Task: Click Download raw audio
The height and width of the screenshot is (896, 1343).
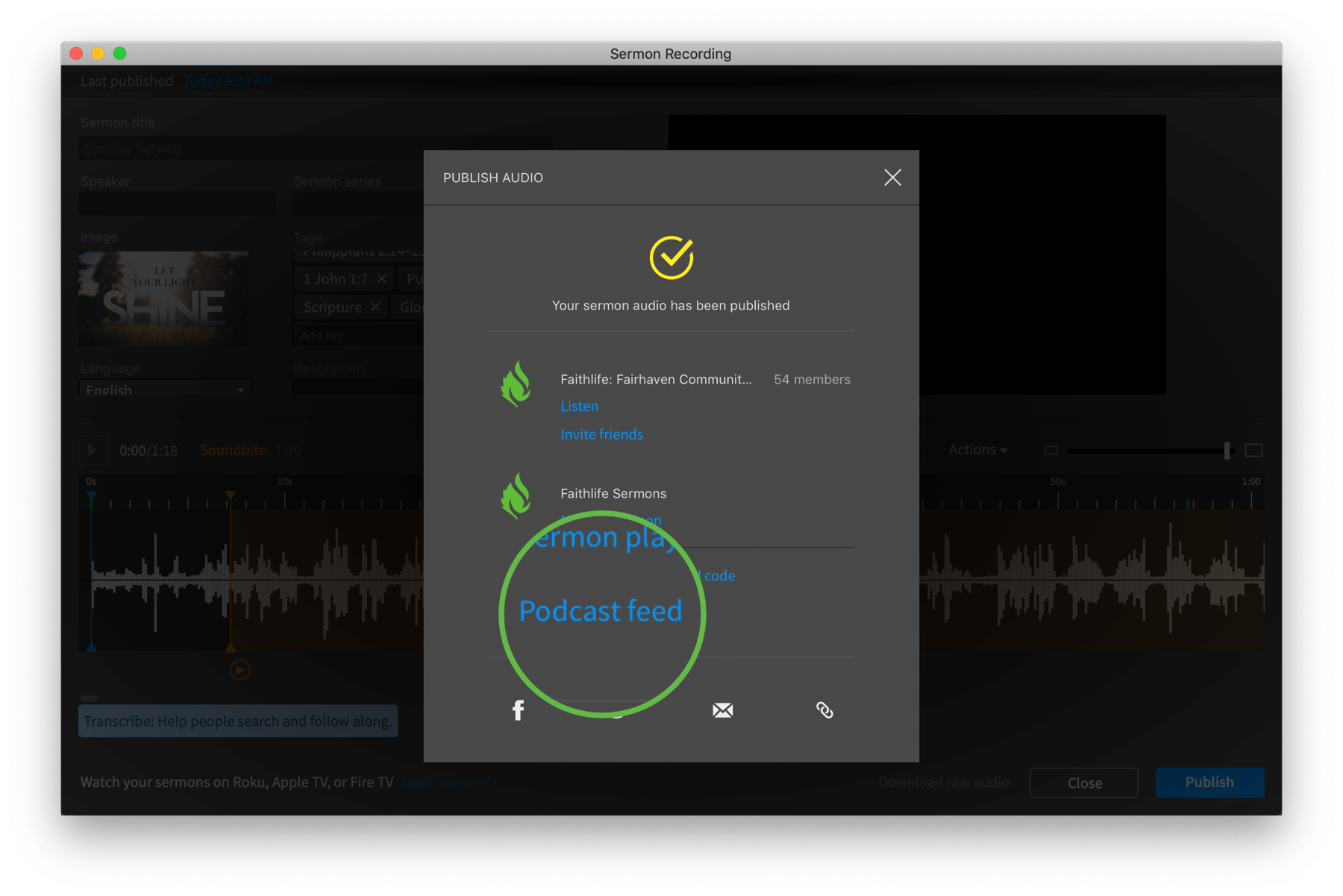Action: click(x=944, y=782)
